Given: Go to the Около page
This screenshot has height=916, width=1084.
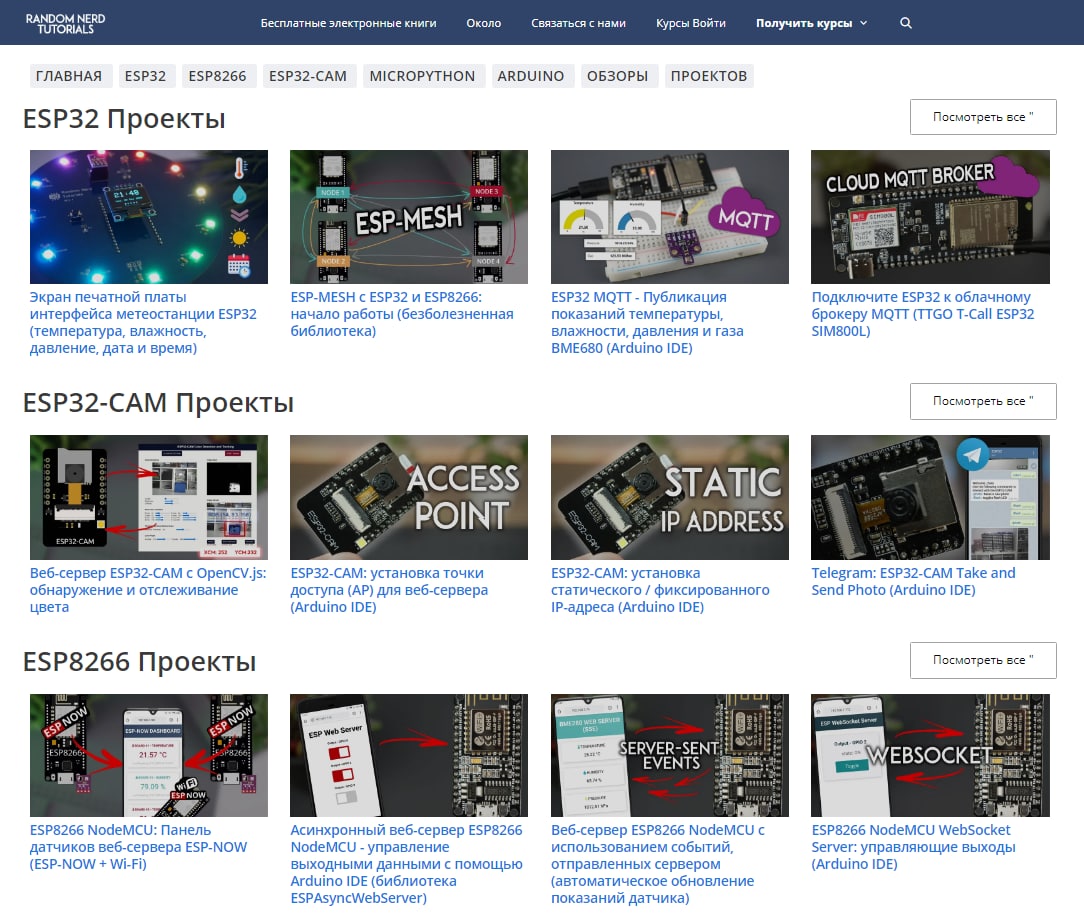Looking at the screenshot, I should click(x=483, y=23).
